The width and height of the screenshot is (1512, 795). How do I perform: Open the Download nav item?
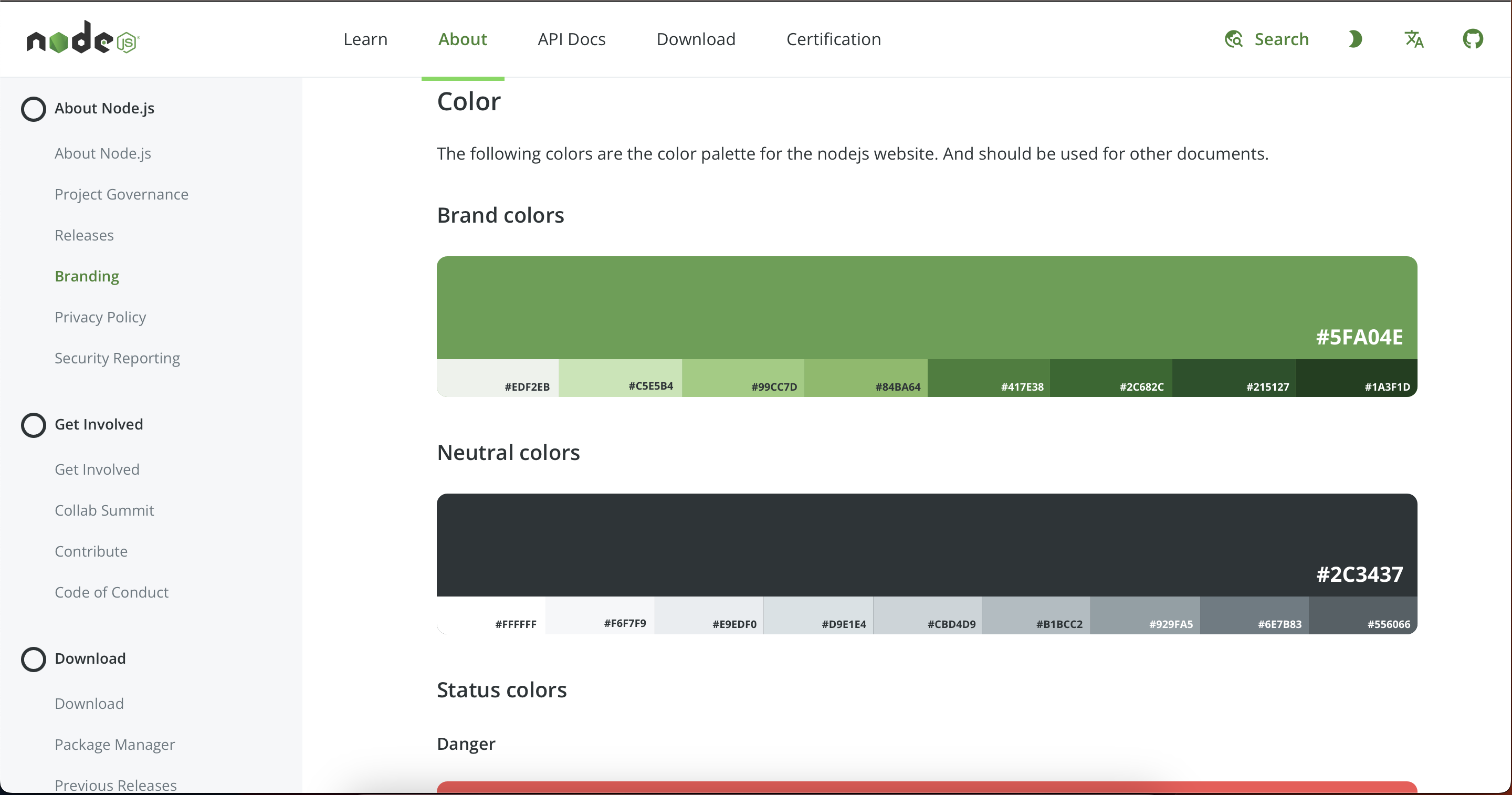[x=696, y=39]
